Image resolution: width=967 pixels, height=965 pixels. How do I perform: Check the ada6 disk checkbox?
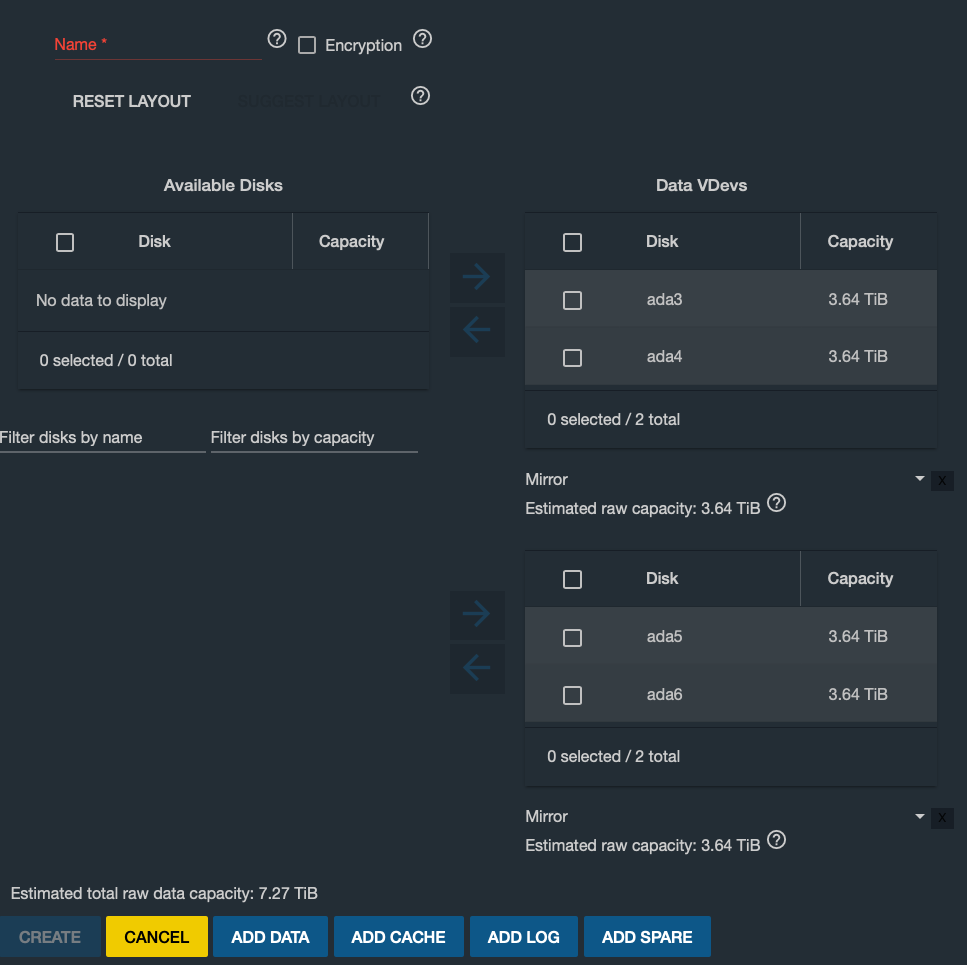click(x=572, y=696)
